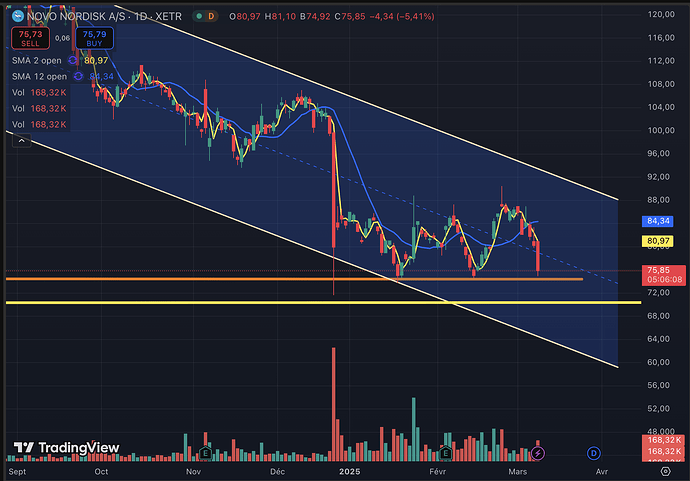This screenshot has width=690, height=481.
Task: Select the SMA 2 open indicator label
Action: click(x=37, y=60)
